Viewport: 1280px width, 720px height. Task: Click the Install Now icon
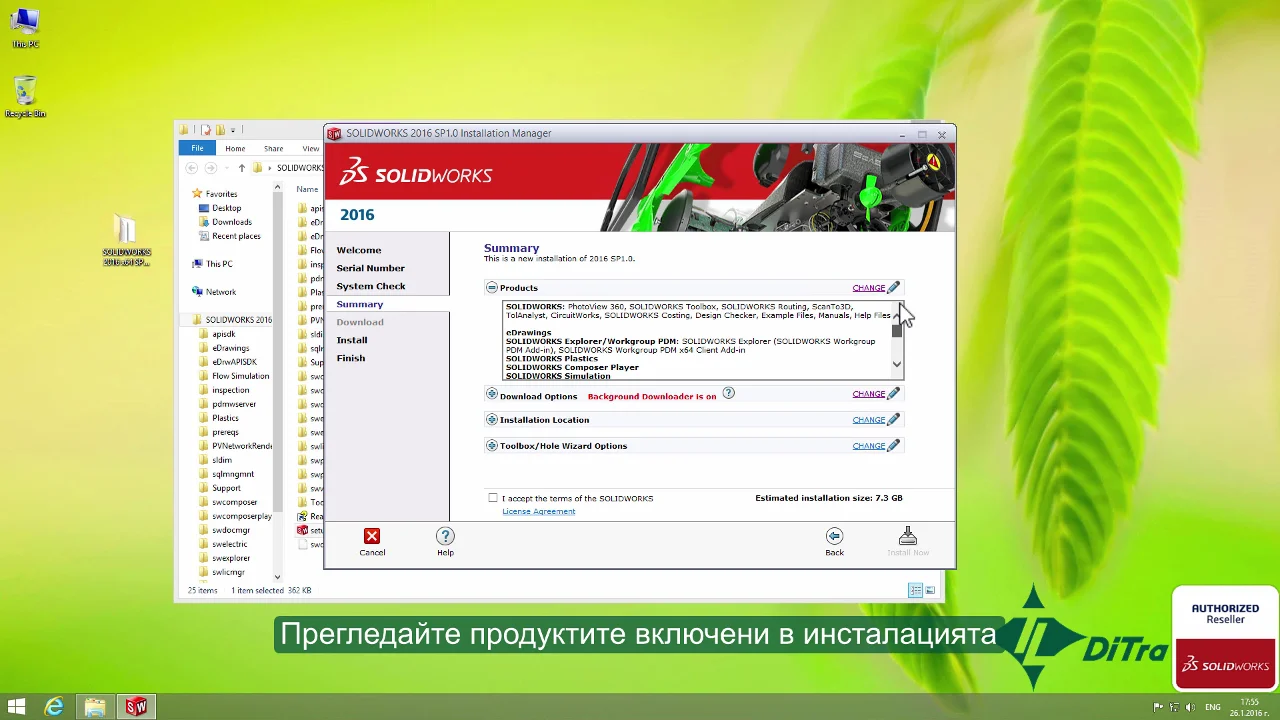point(908,537)
